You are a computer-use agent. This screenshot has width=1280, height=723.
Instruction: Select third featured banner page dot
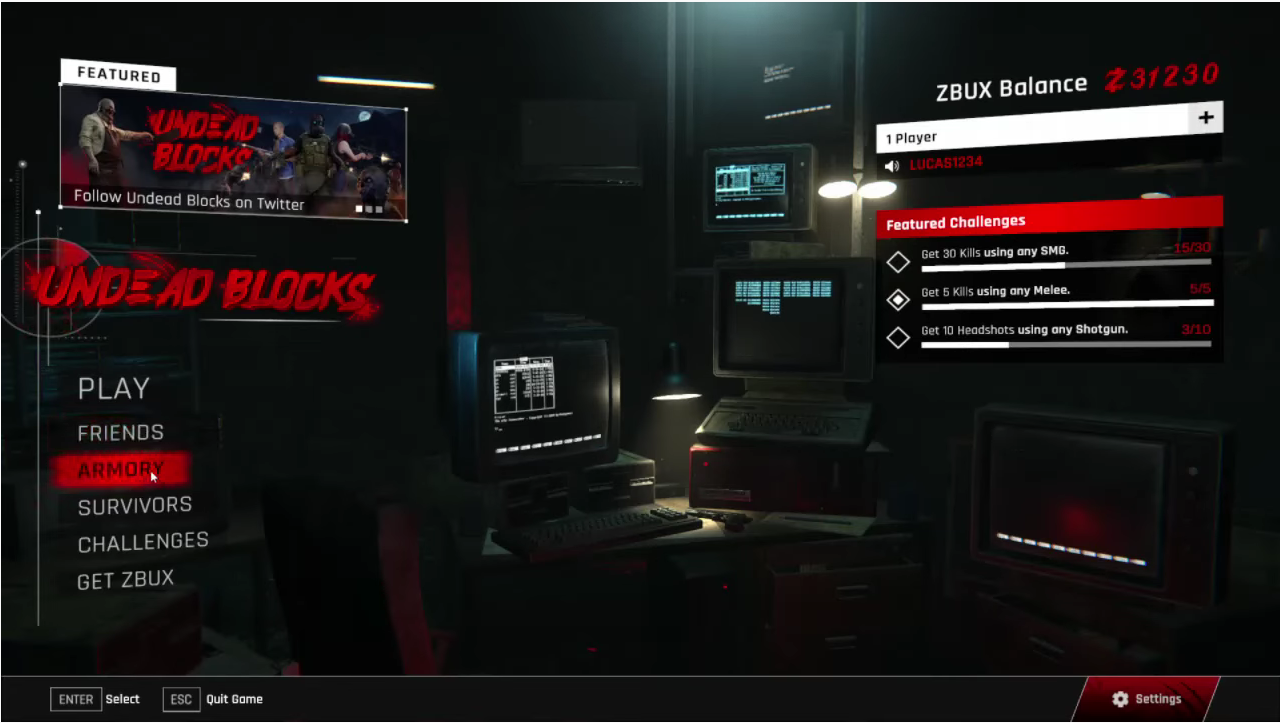pyautogui.click(x=379, y=209)
